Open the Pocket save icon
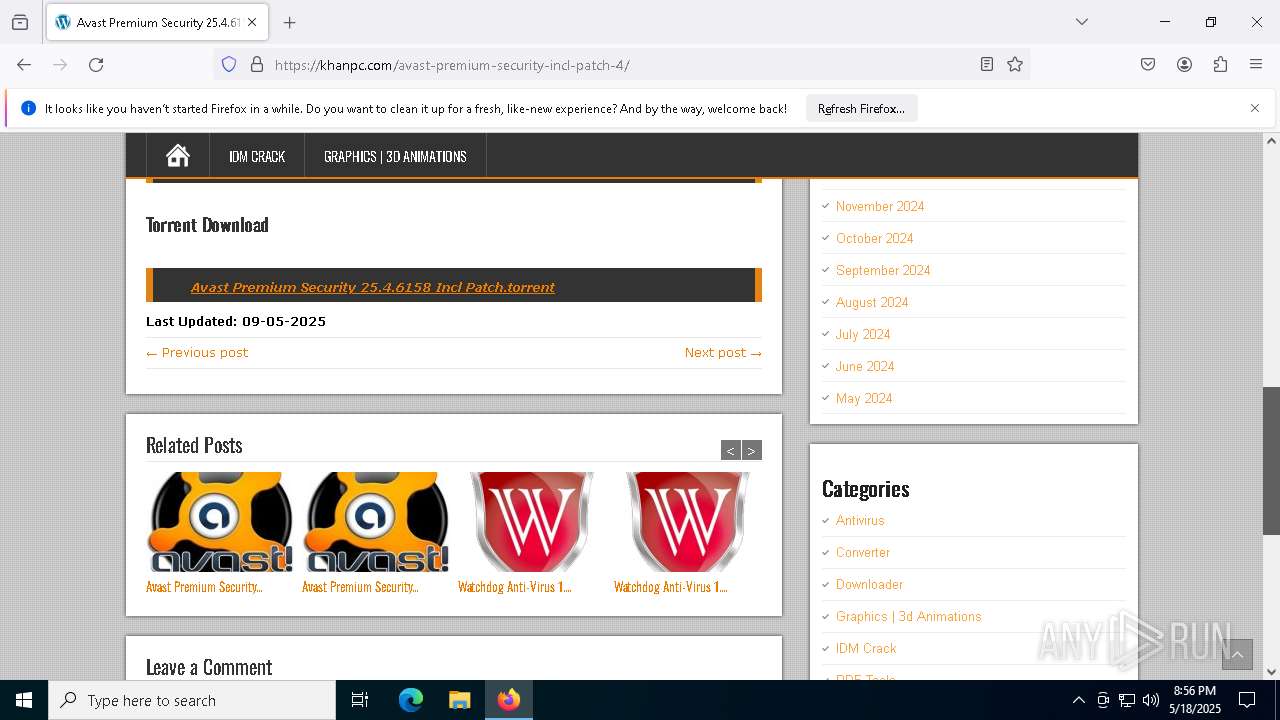 click(1148, 65)
